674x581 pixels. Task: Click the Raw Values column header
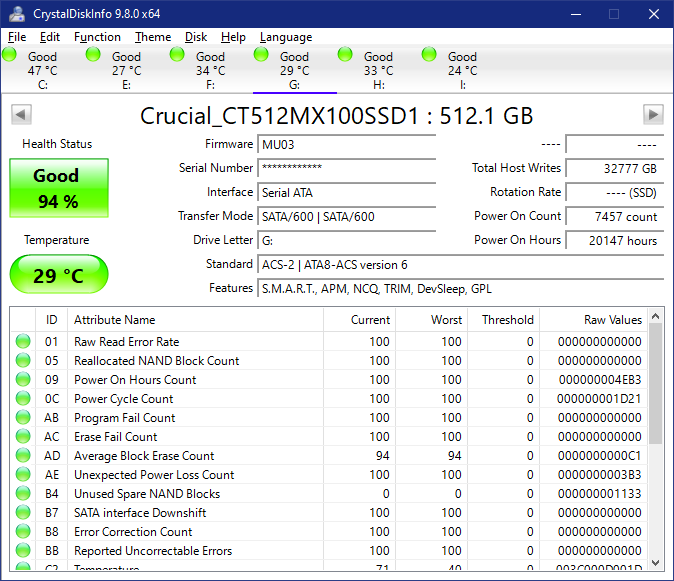coord(594,320)
